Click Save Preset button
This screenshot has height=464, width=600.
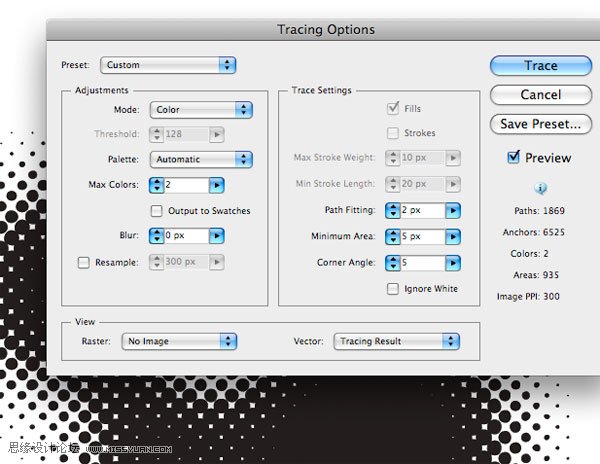(x=541, y=124)
